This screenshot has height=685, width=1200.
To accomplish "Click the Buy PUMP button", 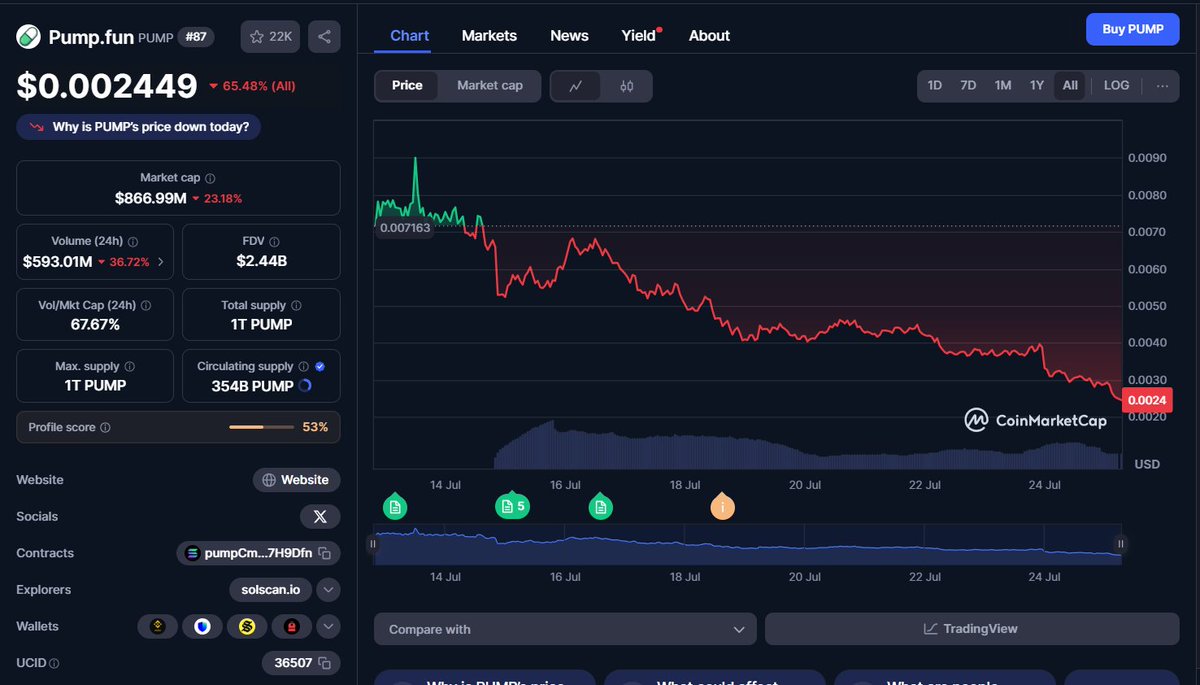I will (x=1133, y=29).
